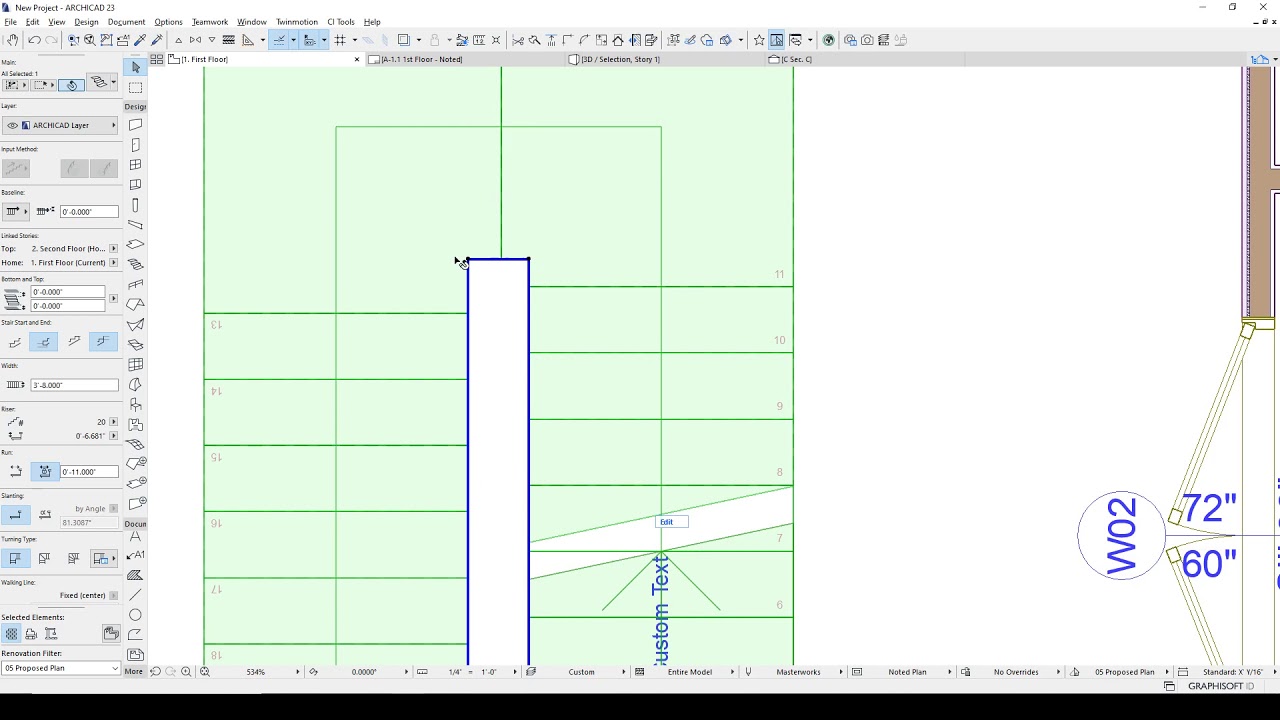Choose the fourth Stair Start and End option
The height and width of the screenshot is (720, 1280).
click(103, 342)
